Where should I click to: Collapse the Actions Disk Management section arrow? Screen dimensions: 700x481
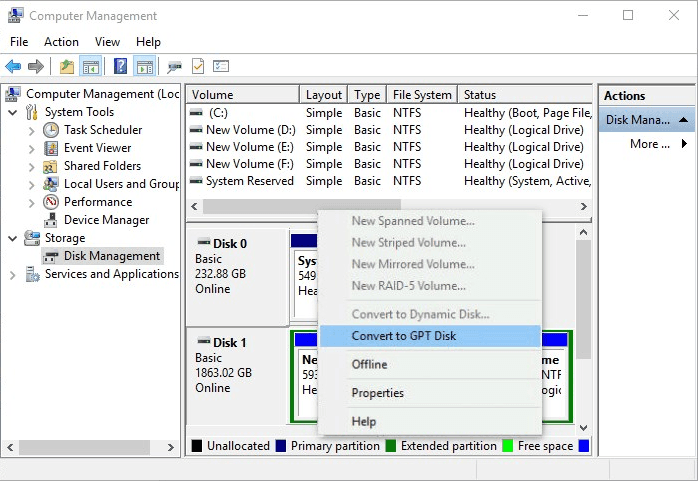point(684,120)
